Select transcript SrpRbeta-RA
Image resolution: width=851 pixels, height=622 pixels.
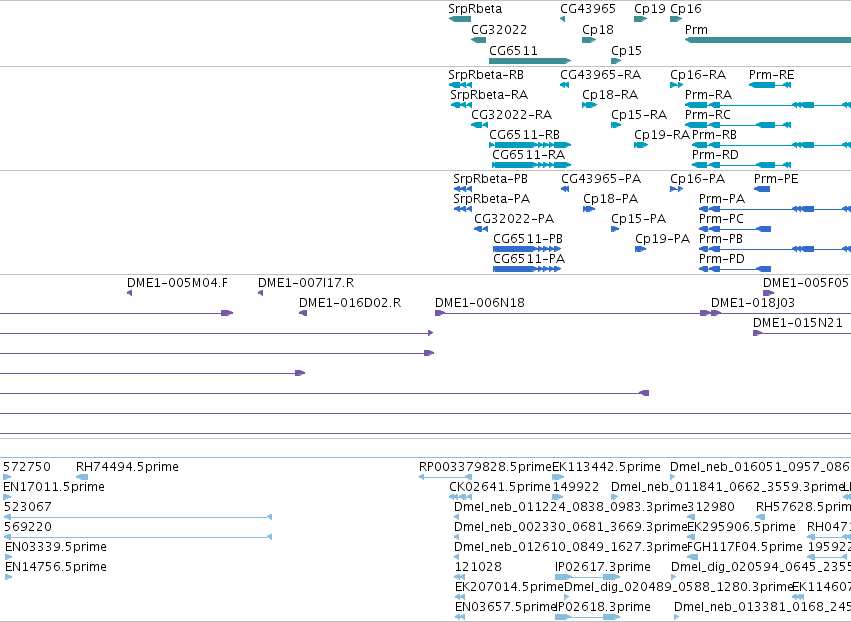click(x=461, y=105)
